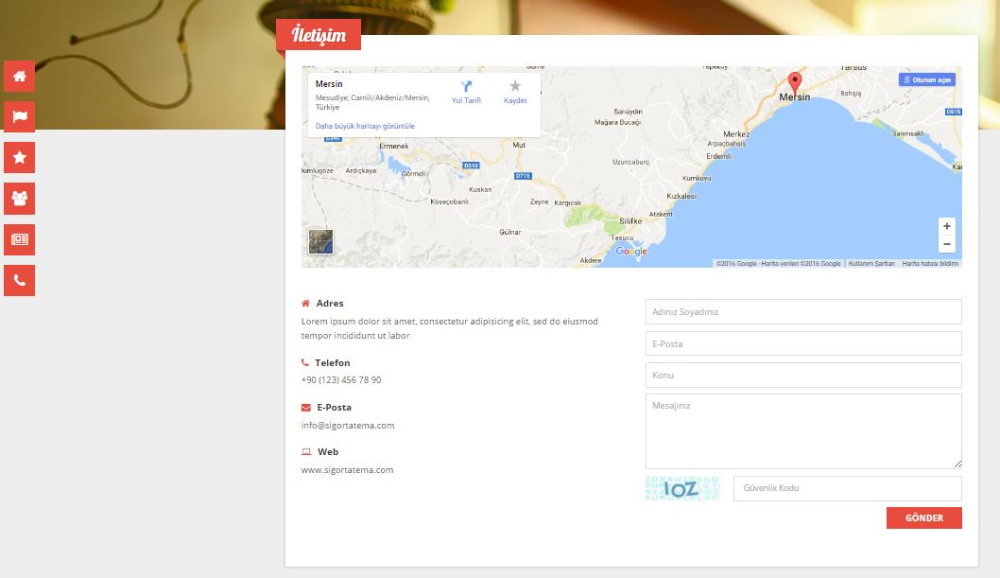This screenshot has height=578, width=1000.
Task: Click the red Mersin map pin
Action: click(x=795, y=82)
